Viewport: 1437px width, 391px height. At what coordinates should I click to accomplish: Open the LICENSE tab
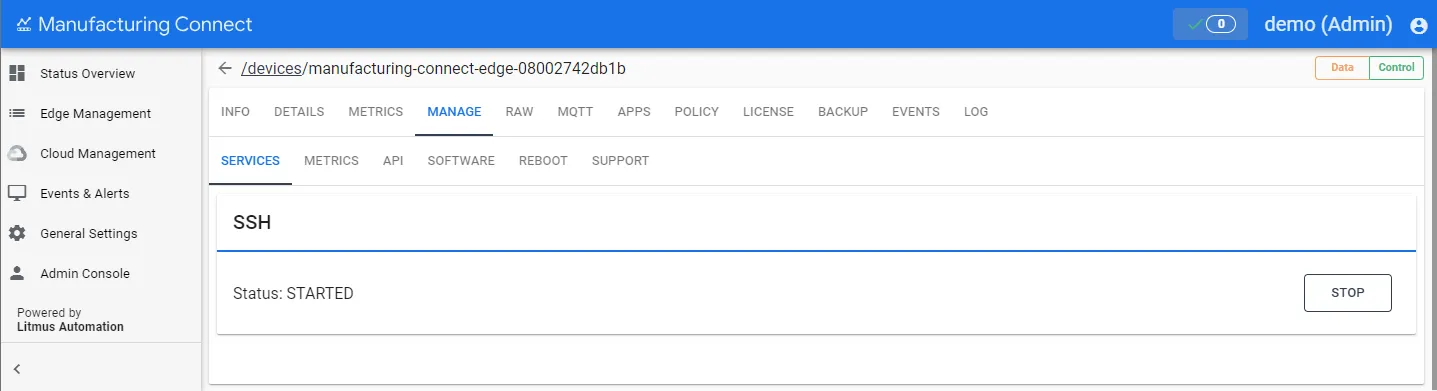(x=768, y=112)
